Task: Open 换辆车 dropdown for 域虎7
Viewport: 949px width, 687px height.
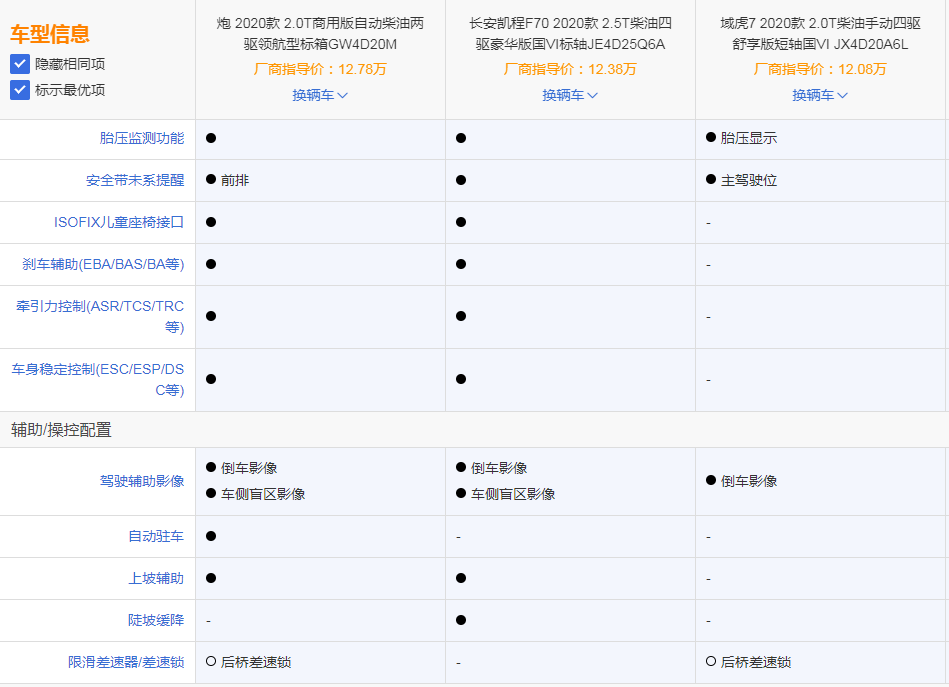Action: click(x=820, y=95)
